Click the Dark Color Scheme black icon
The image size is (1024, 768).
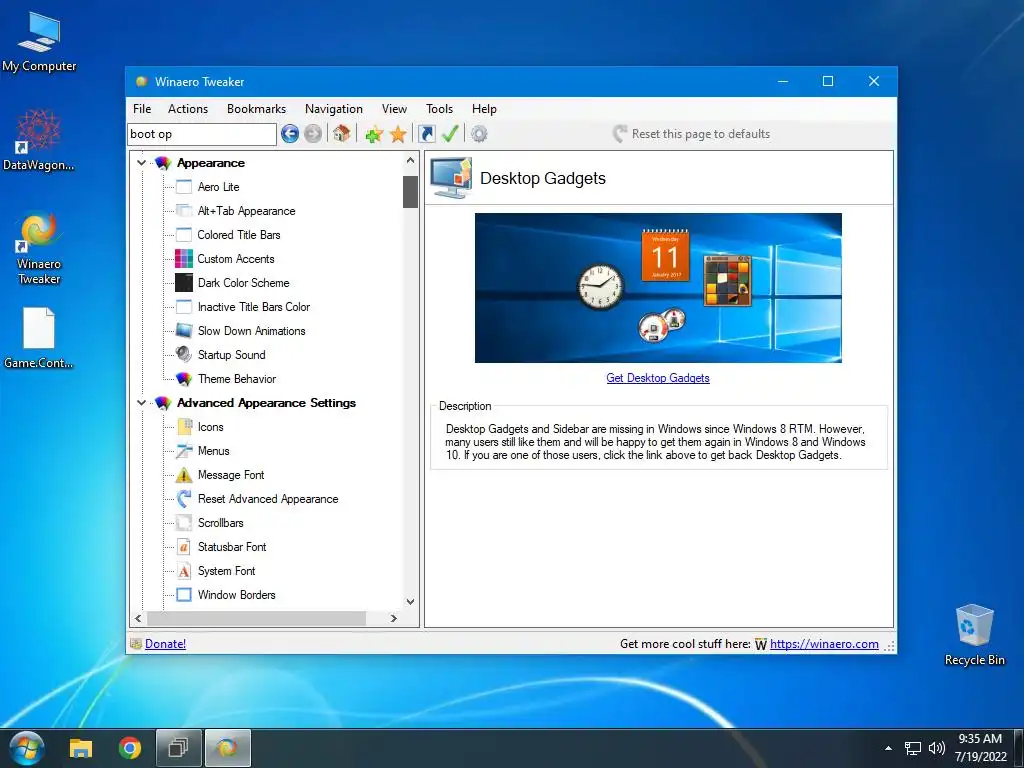click(184, 283)
